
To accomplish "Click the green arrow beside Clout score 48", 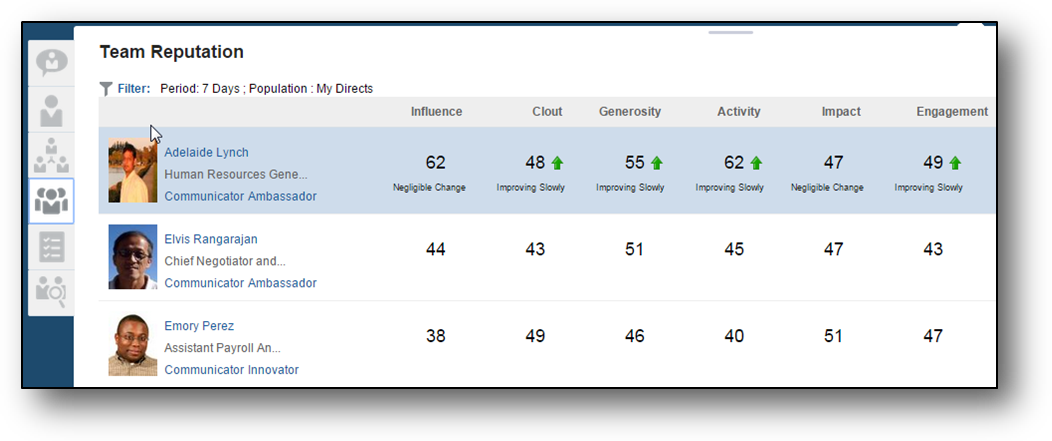I will click(557, 163).
